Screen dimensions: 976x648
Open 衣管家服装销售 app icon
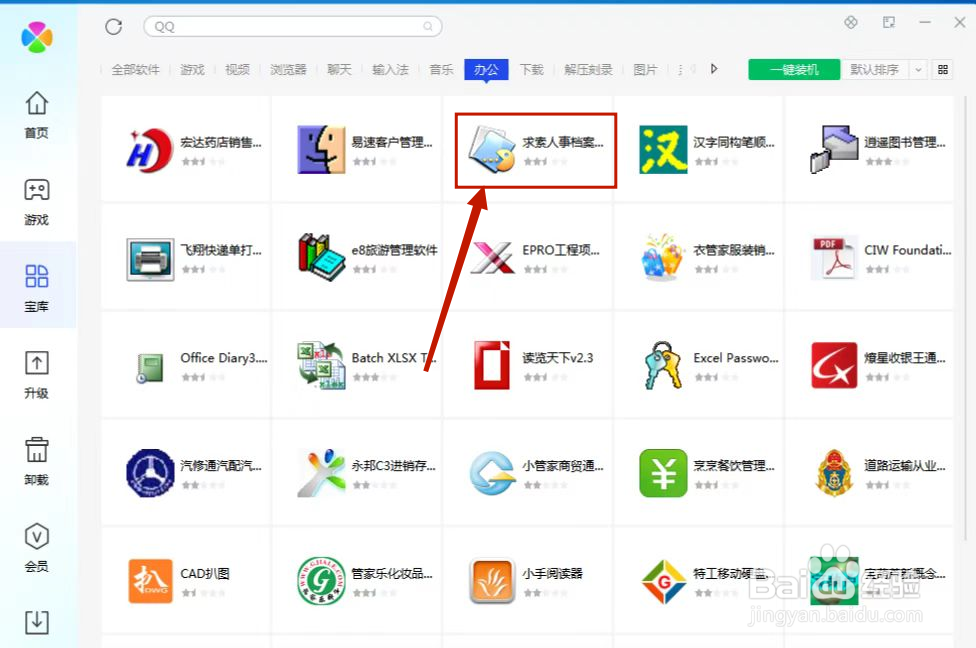662,257
